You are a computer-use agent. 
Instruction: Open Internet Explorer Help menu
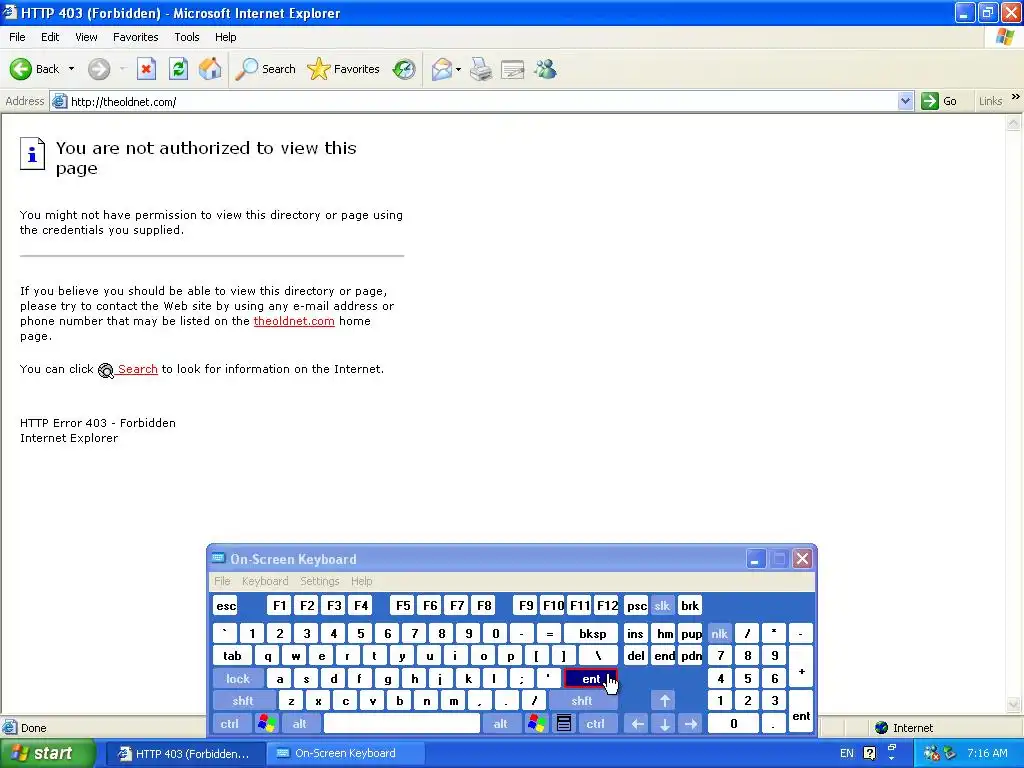[225, 37]
